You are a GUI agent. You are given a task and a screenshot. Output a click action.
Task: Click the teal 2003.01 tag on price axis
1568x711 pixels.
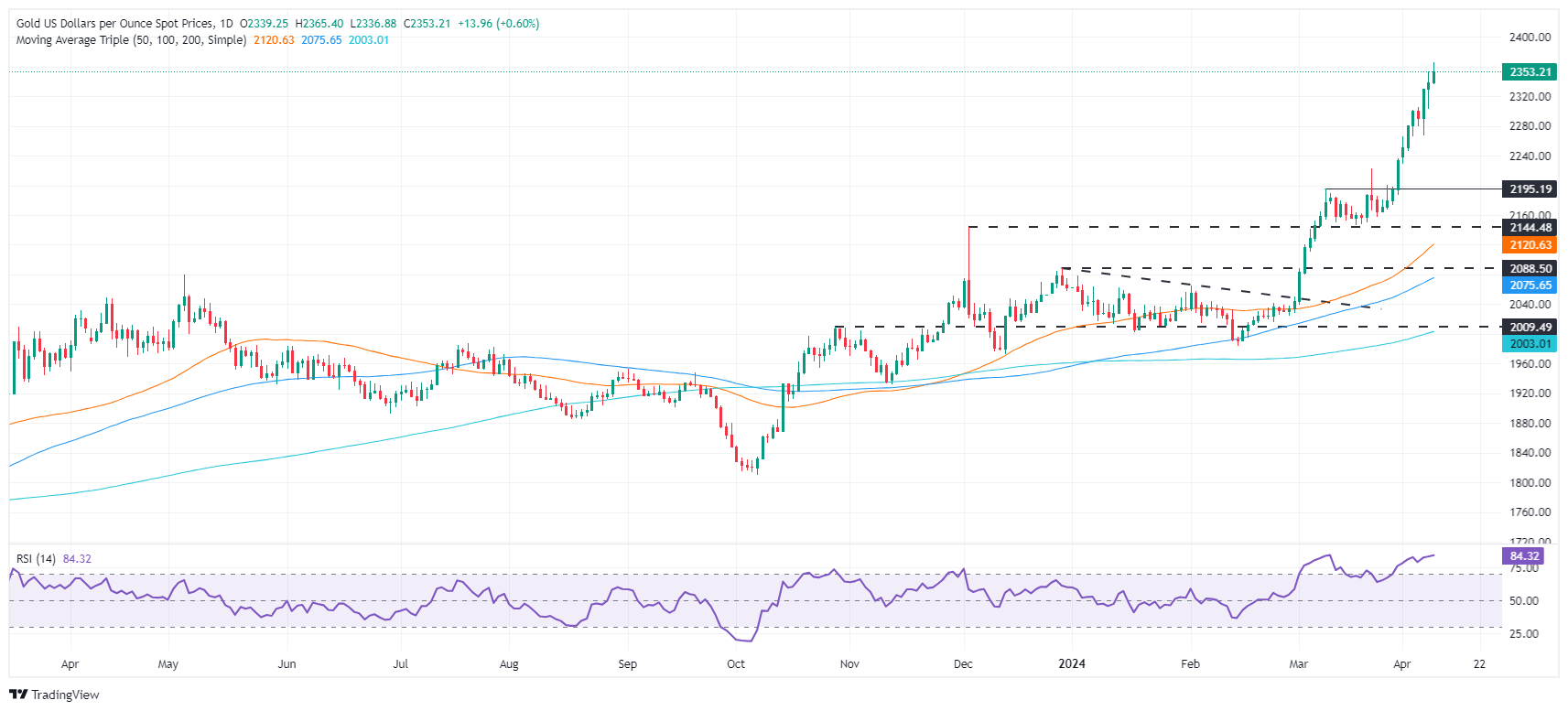(x=1529, y=344)
